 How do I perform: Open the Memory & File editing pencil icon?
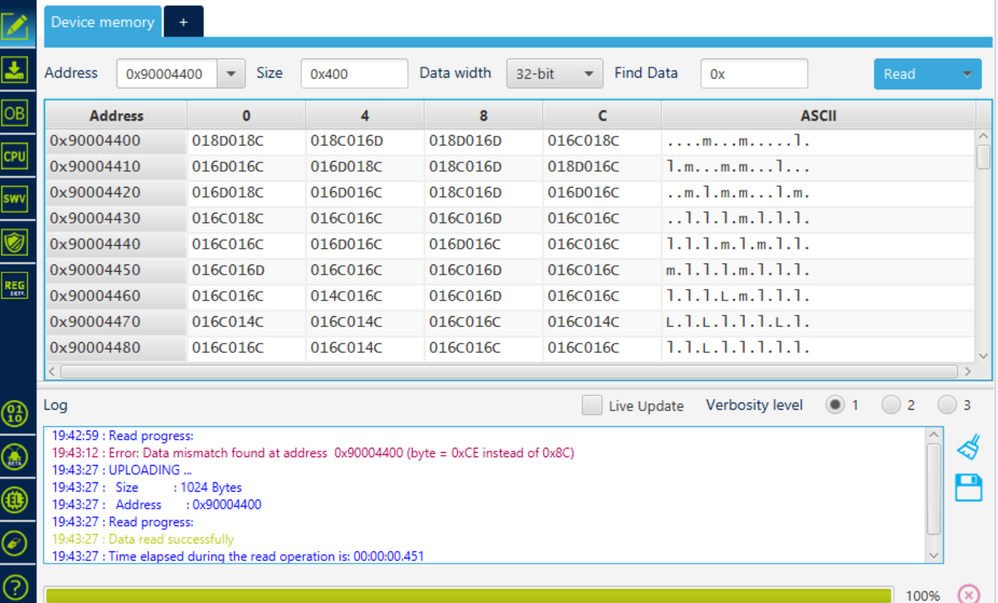point(15,25)
